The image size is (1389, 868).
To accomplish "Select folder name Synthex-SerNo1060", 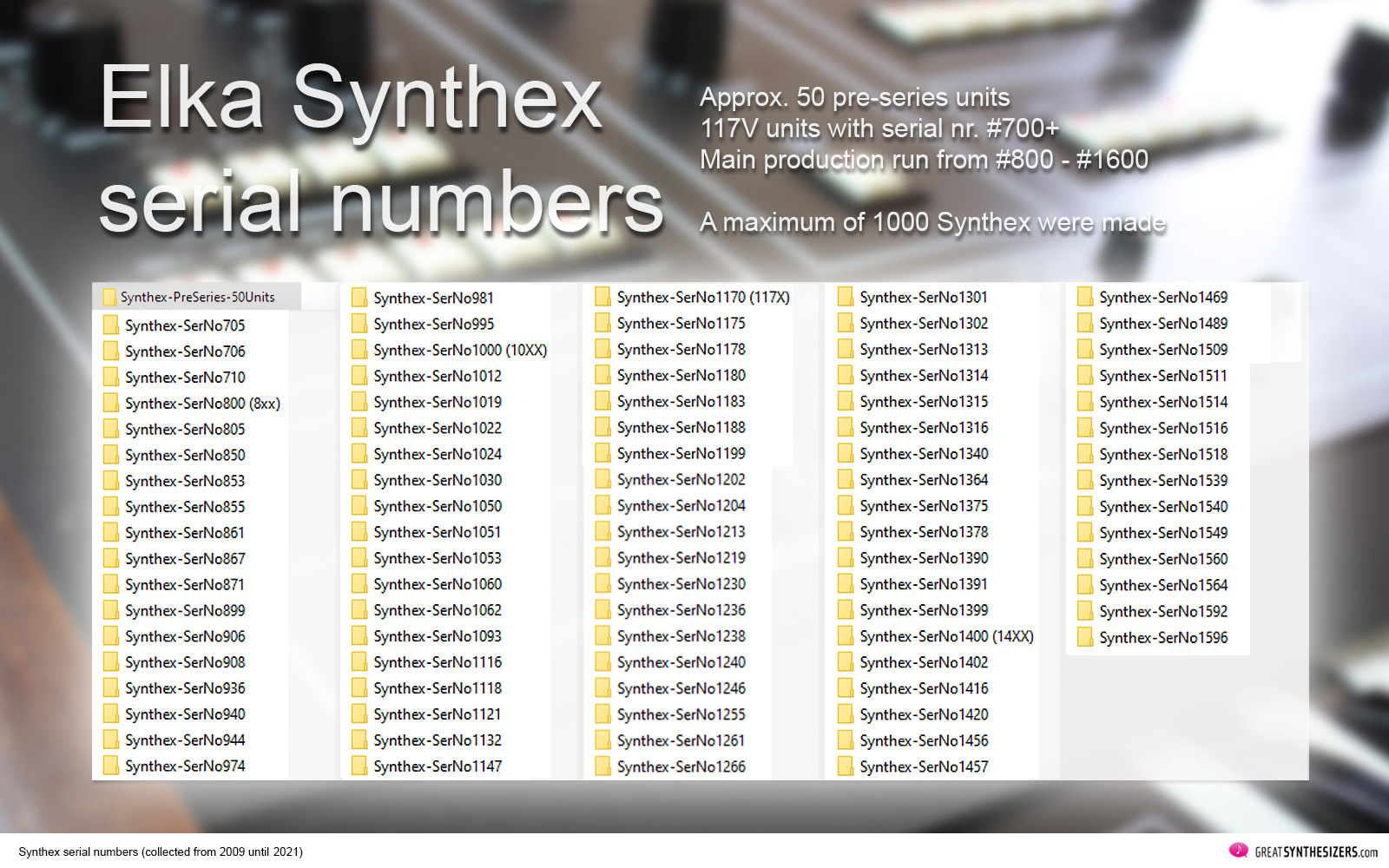I will point(438,584).
